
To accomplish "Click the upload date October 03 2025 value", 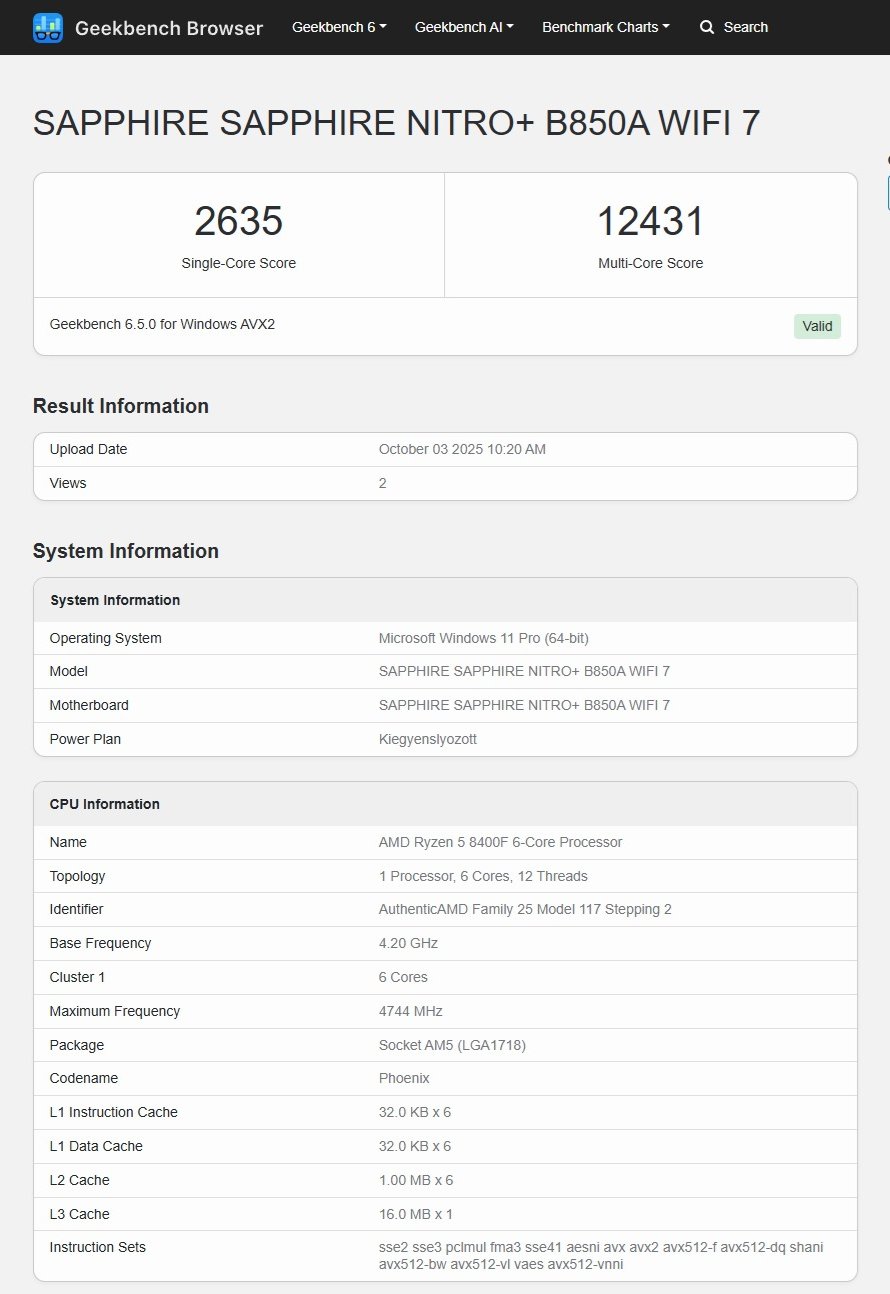I will tap(462, 449).
